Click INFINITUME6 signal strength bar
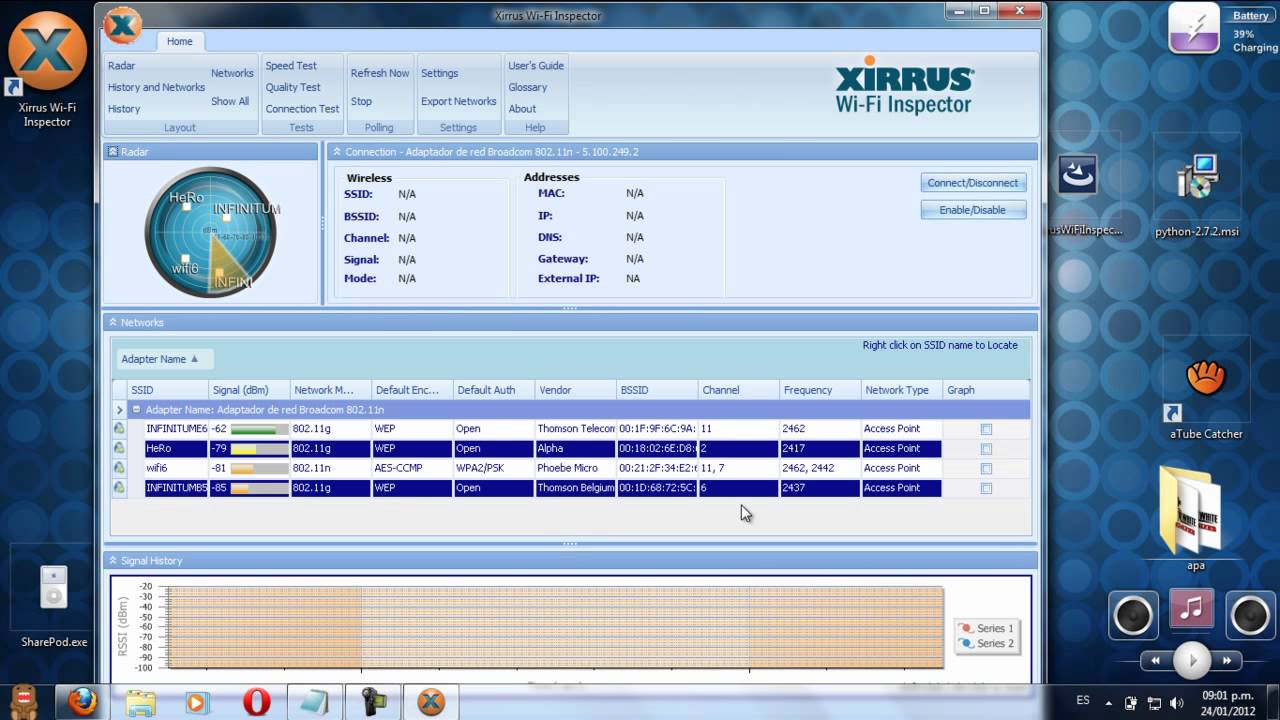The width and height of the screenshot is (1280, 720). tap(259, 429)
